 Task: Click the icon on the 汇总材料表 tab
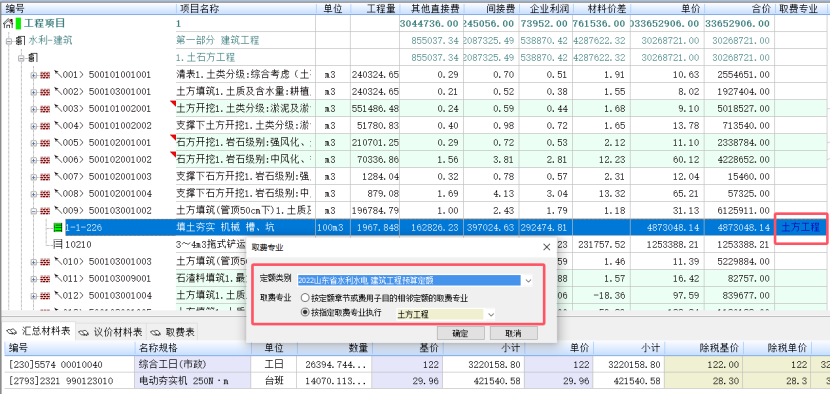[12, 331]
